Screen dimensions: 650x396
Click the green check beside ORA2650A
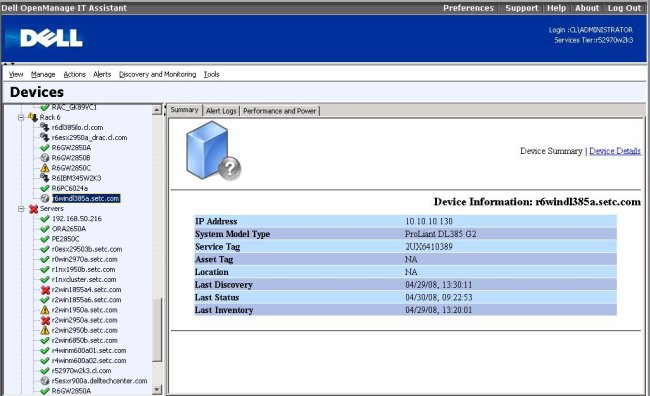(x=45, y=229)
